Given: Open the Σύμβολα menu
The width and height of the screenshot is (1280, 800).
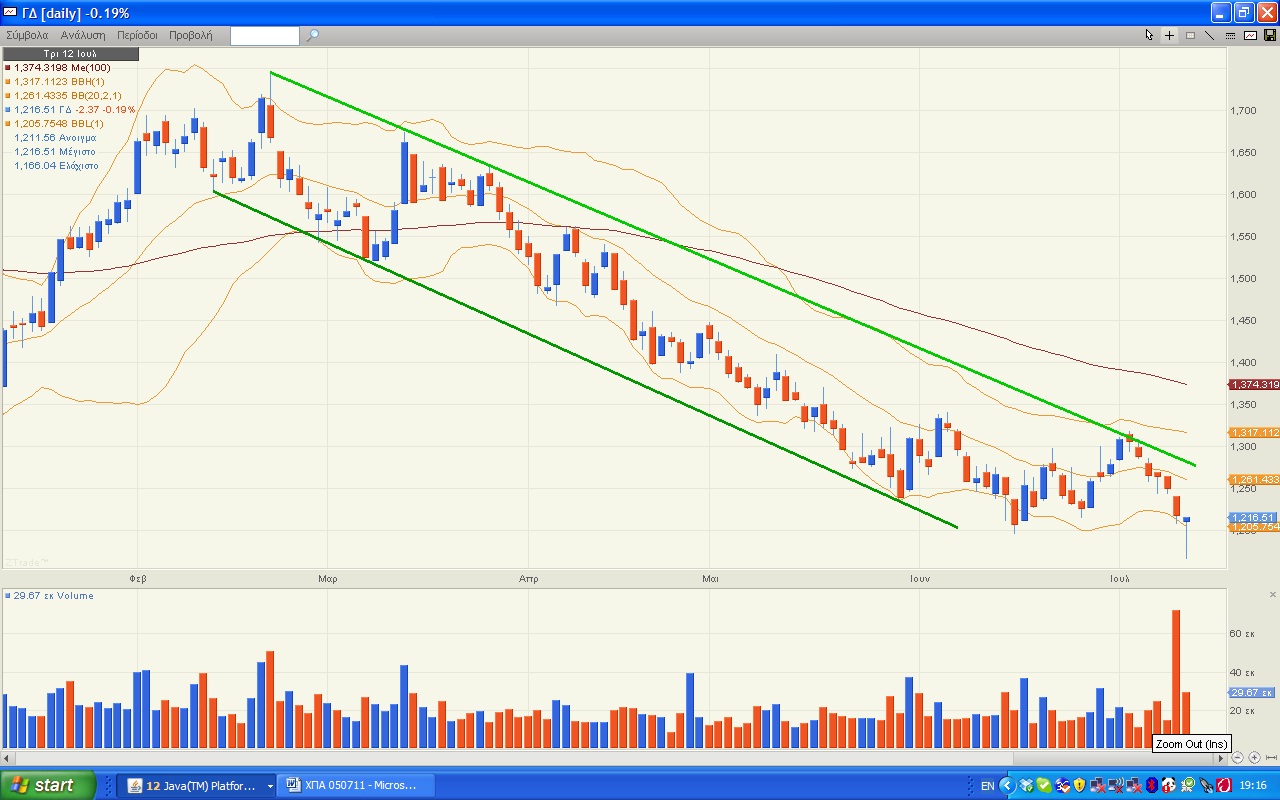Looking at the screenshot, I should pyautogui.click(x=28, y=35).
